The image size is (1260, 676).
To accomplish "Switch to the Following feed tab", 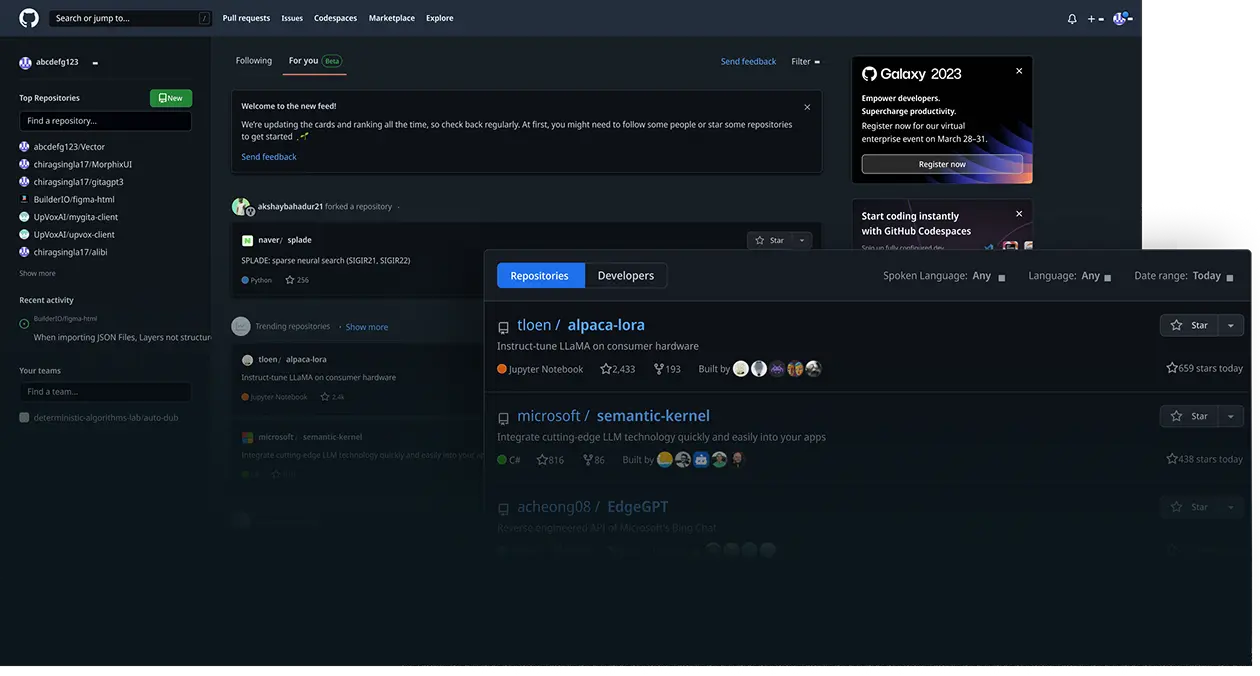I will (x=254, y=61).
